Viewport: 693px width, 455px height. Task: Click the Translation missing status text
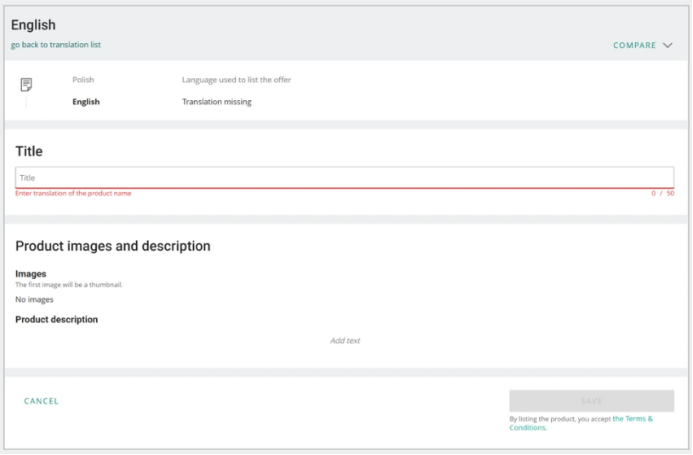pyautogui.click(x=216, y=102)
